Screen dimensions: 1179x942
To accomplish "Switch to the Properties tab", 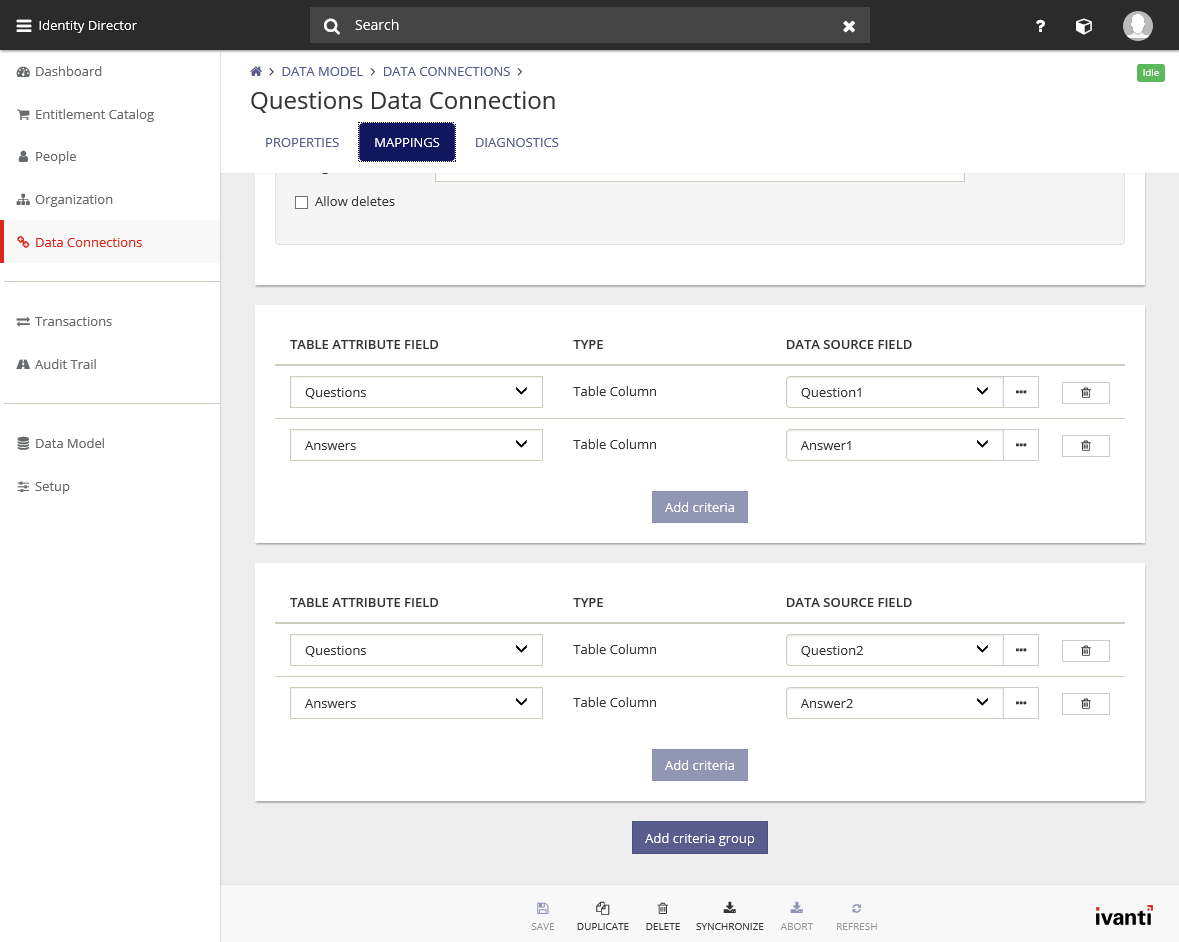I will point(302,143).
